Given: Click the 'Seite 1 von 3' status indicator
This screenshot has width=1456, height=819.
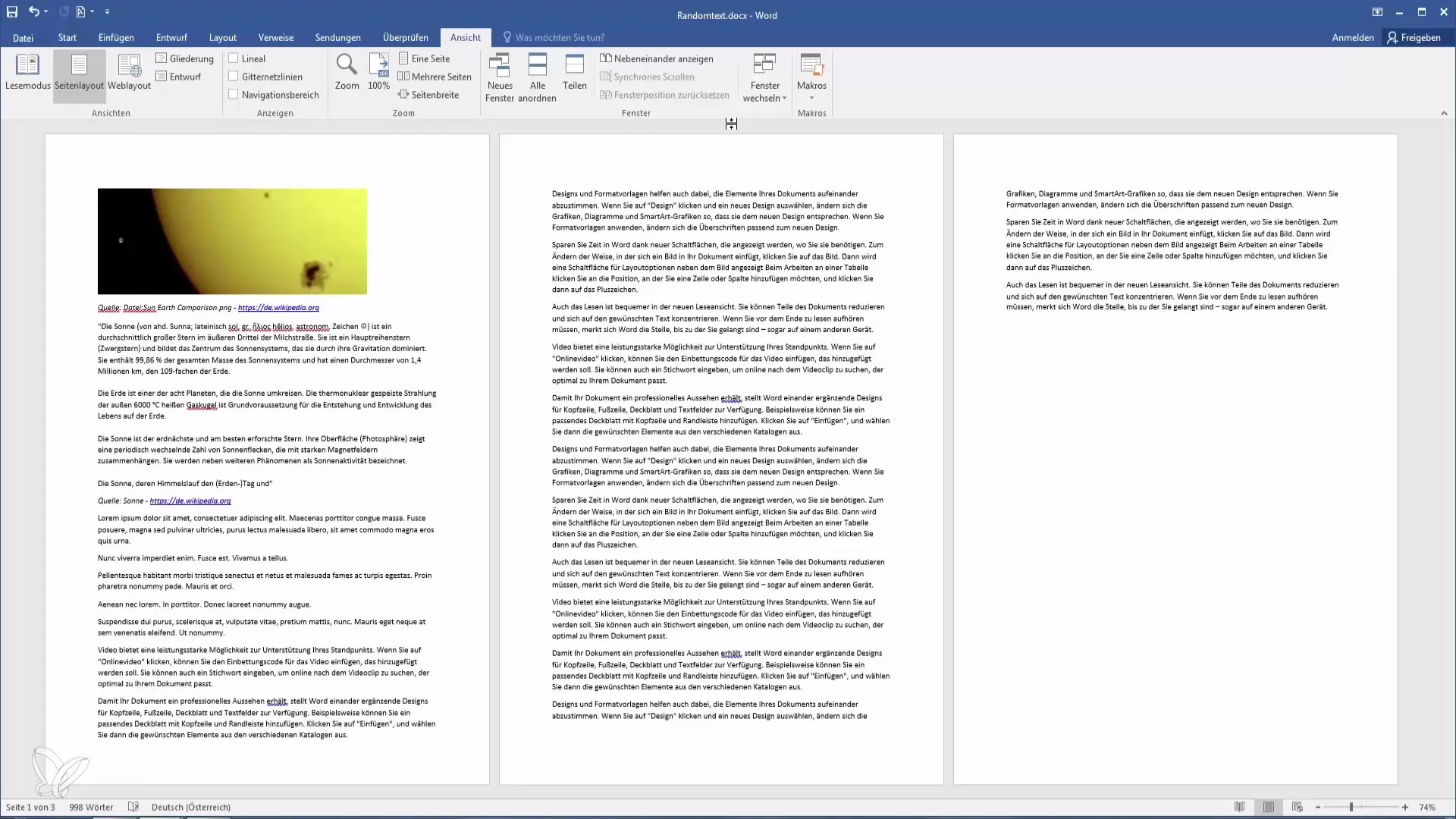Looking at the screenshot, I should (x=30, y=807).
